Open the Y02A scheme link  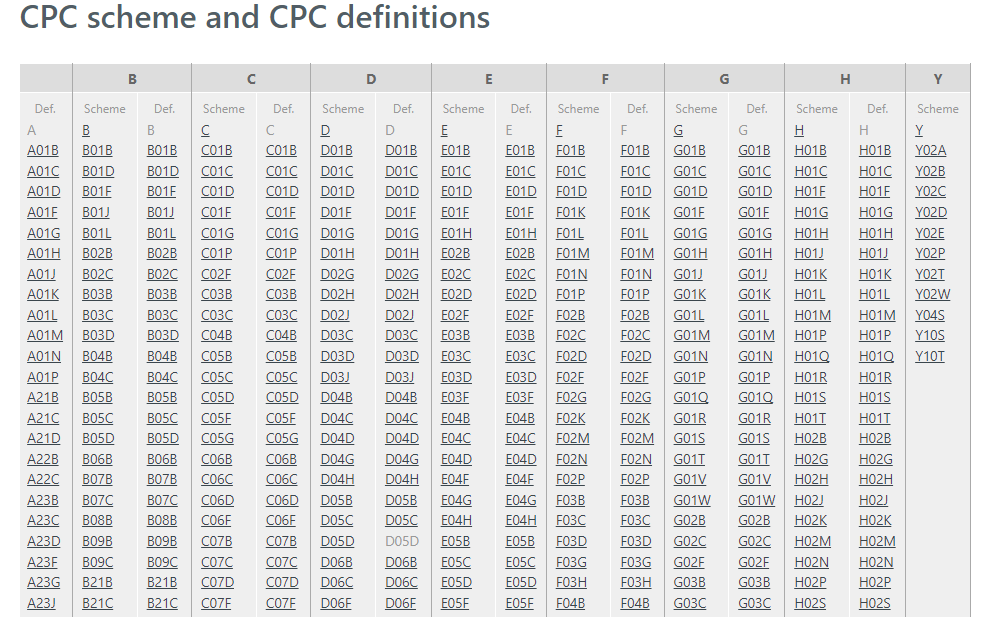930,151
